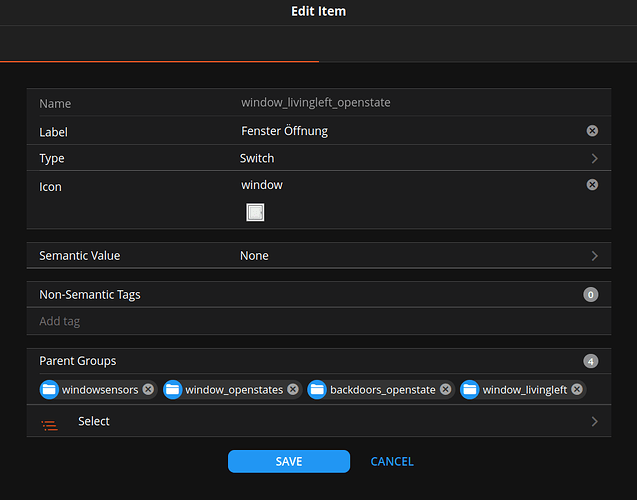Click the Add tag input field

pyautogui.click(x=300, y=321)
